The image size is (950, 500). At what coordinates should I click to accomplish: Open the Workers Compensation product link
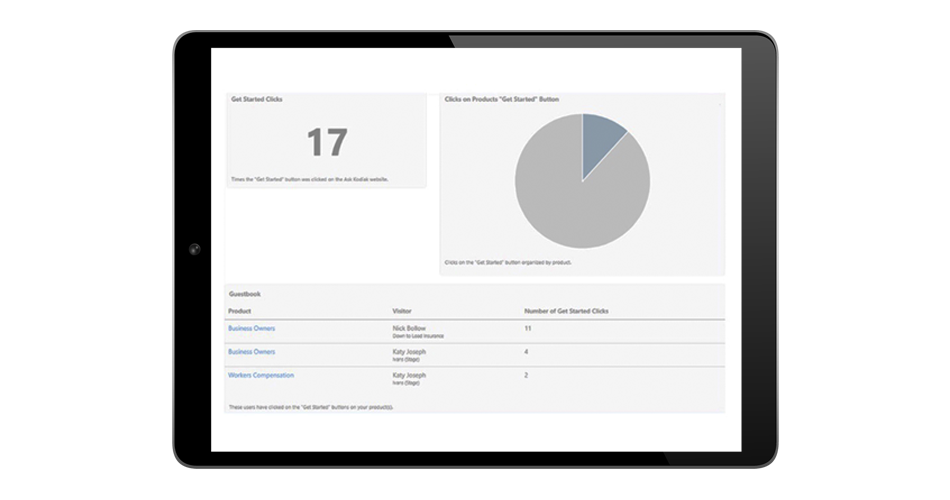(260, 375)
